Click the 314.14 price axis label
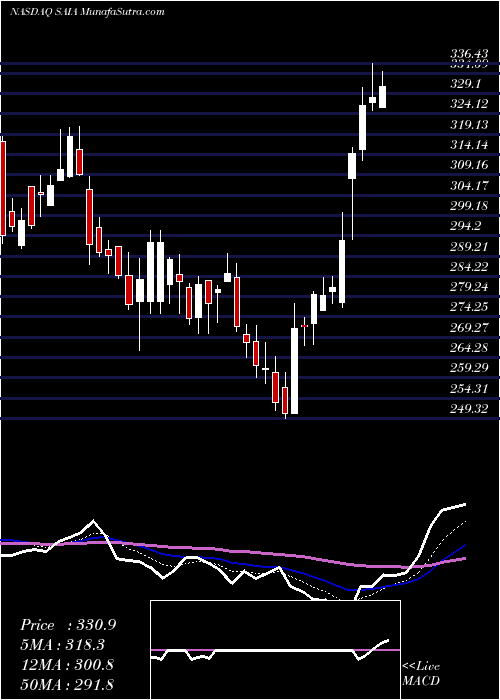Screen dimensions: 500x700 [x=469, y=145]
